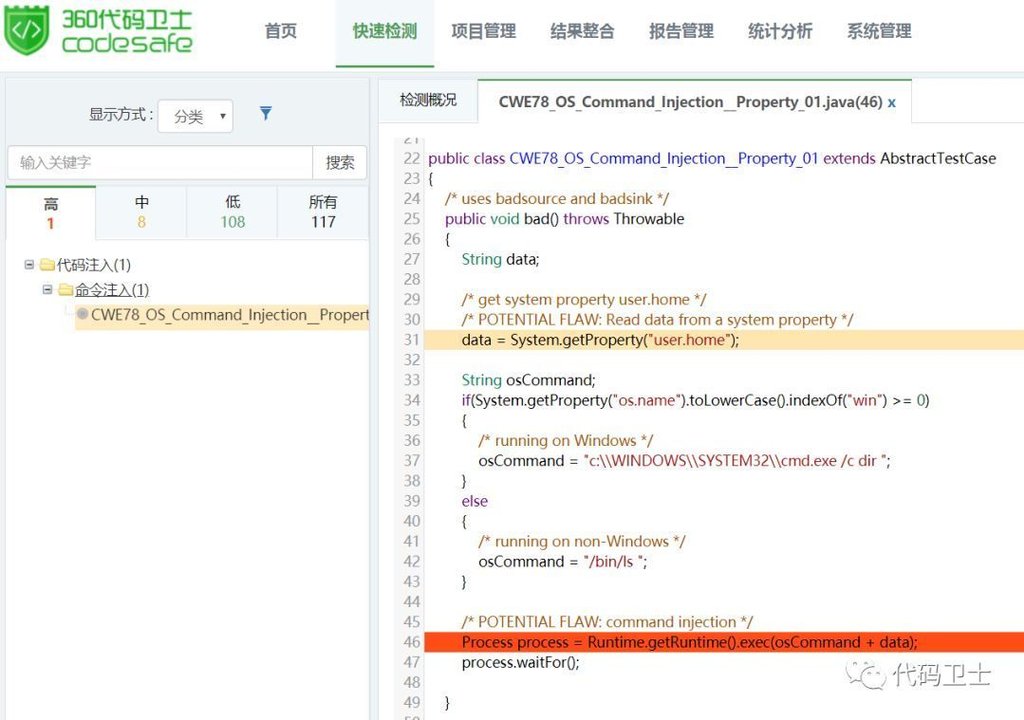Go to 首页 in navigation
1024x720 pixels.
point(281,31)
